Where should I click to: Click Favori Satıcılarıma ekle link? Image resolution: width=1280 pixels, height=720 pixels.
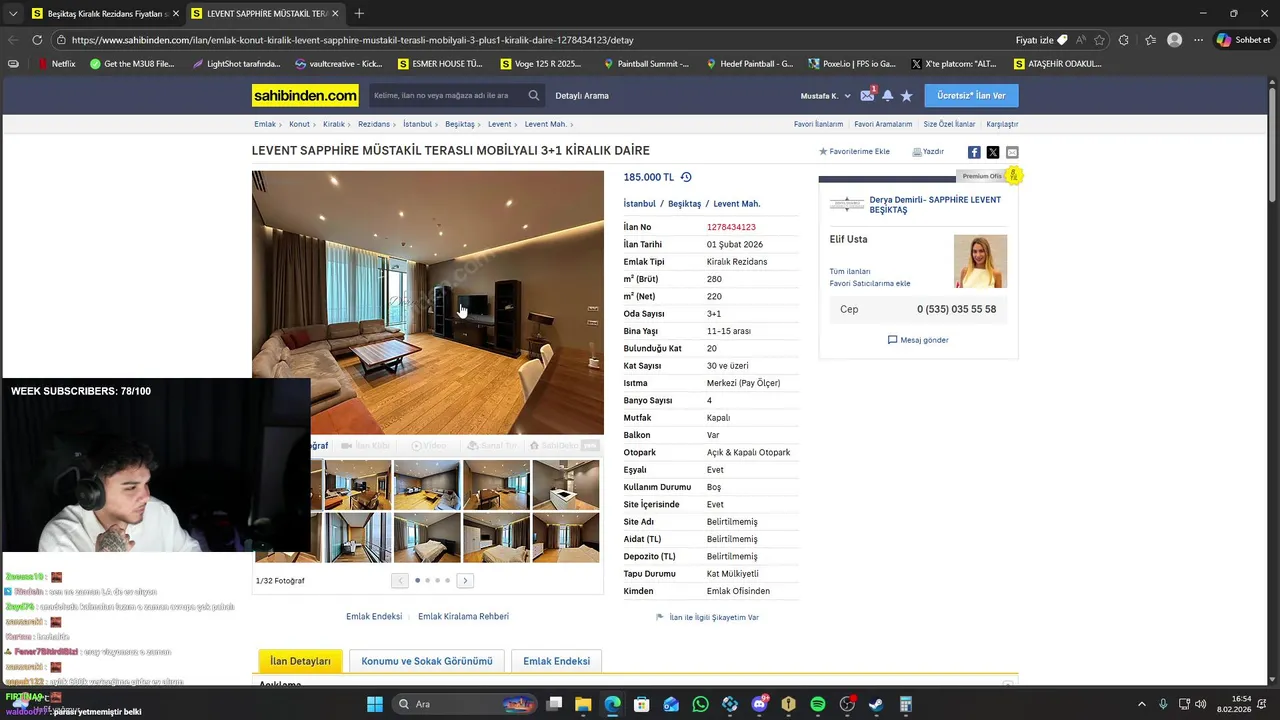coord(870,283)
